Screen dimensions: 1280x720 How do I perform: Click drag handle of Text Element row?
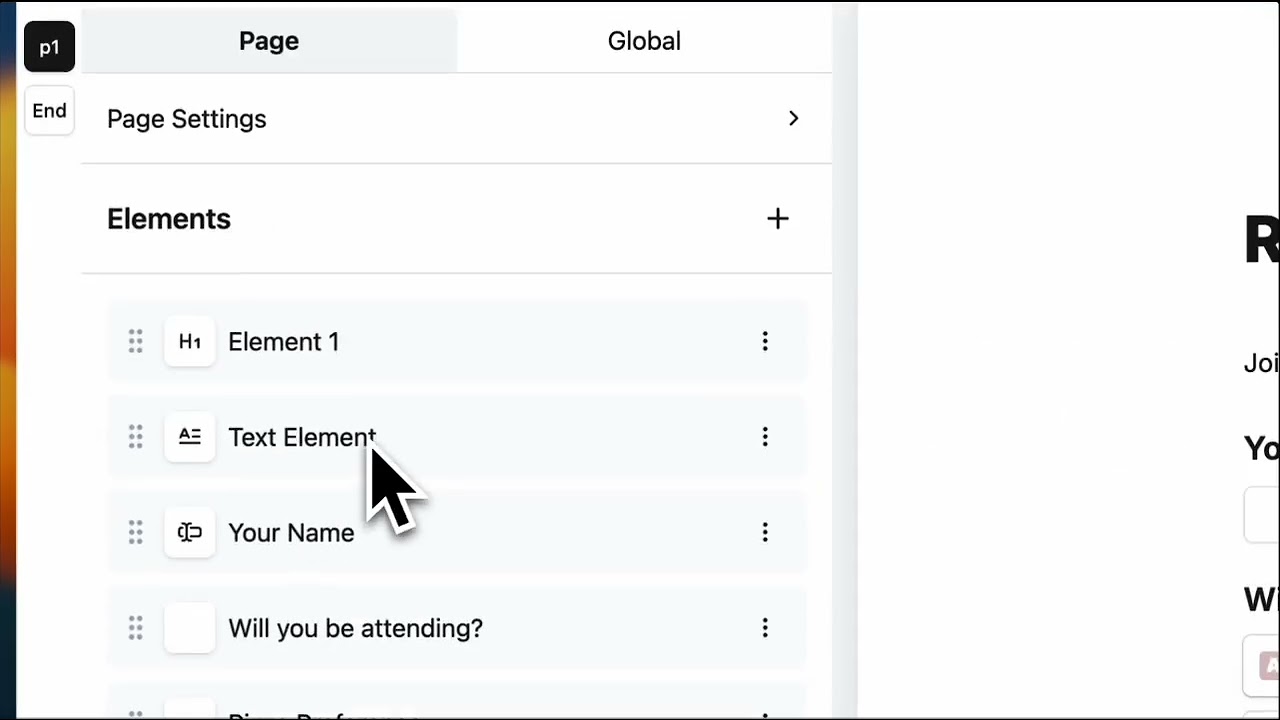(x=136, y=436)
